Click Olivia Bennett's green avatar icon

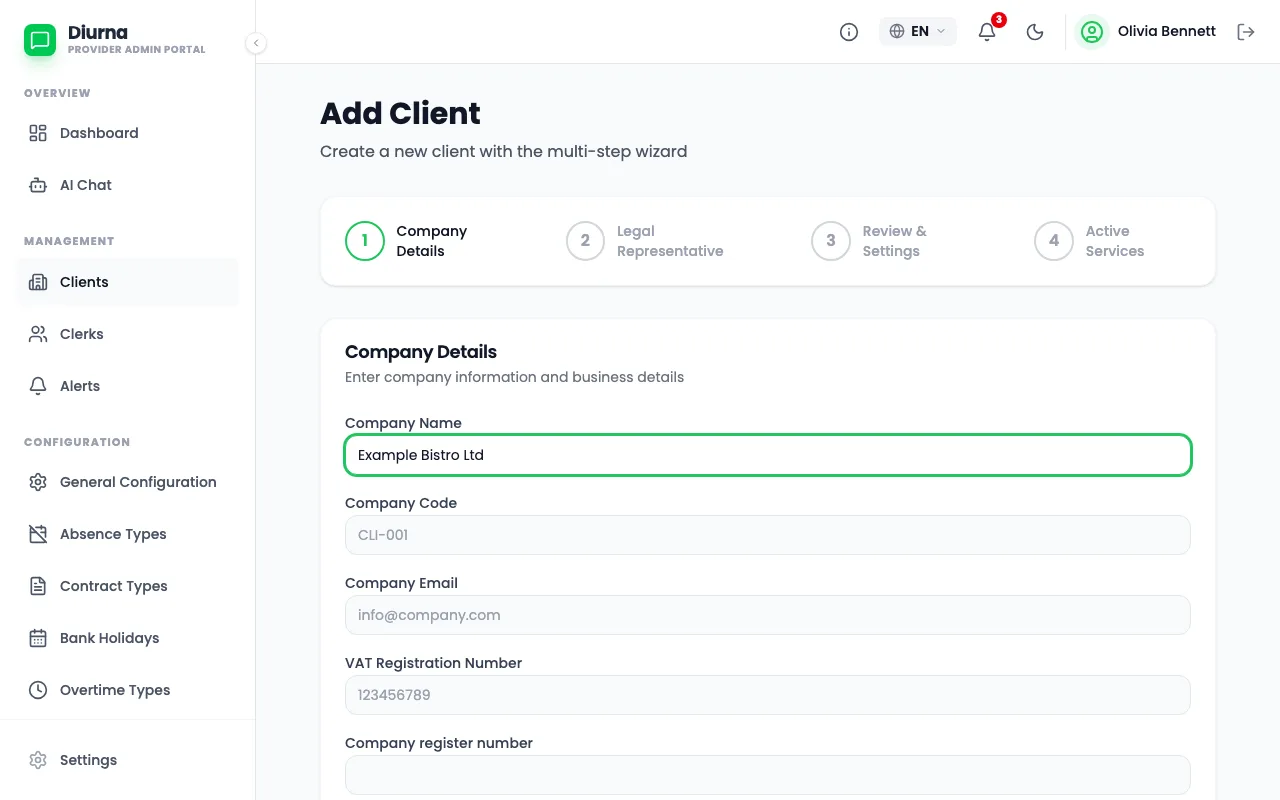[x=1092, y=32]
